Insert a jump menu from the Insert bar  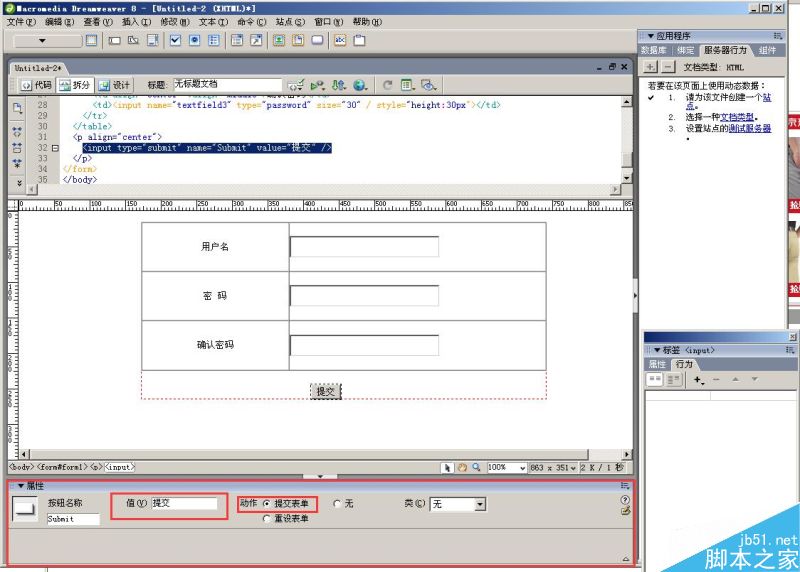click(256, 40)
